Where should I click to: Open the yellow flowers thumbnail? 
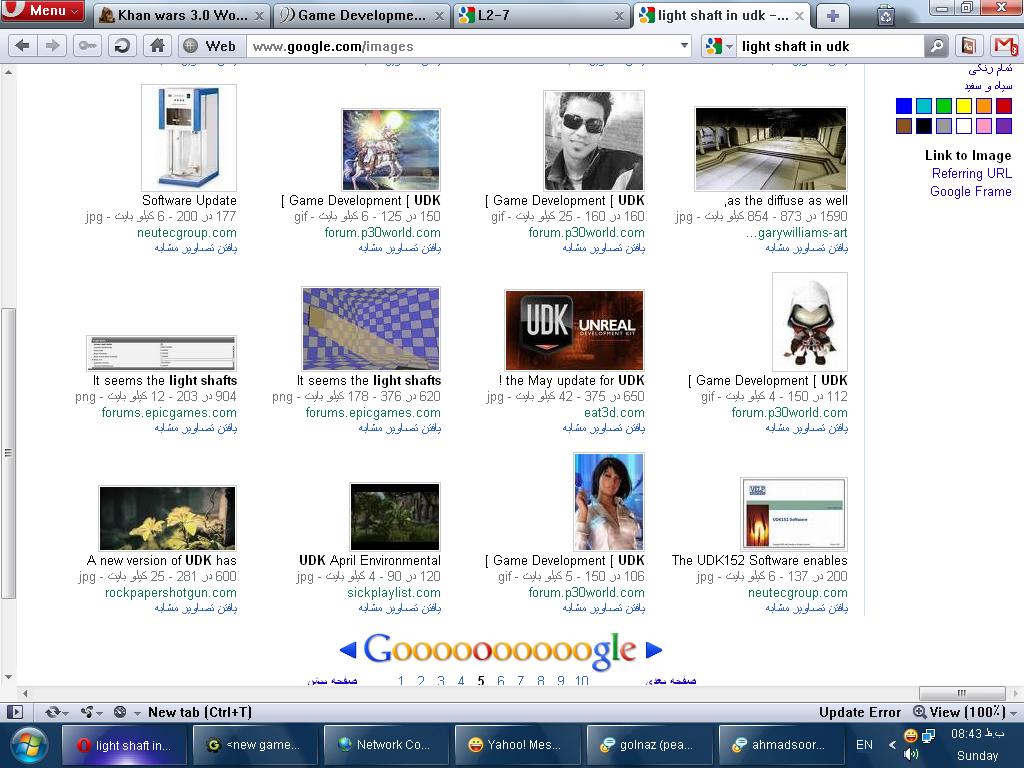point(167,519)
